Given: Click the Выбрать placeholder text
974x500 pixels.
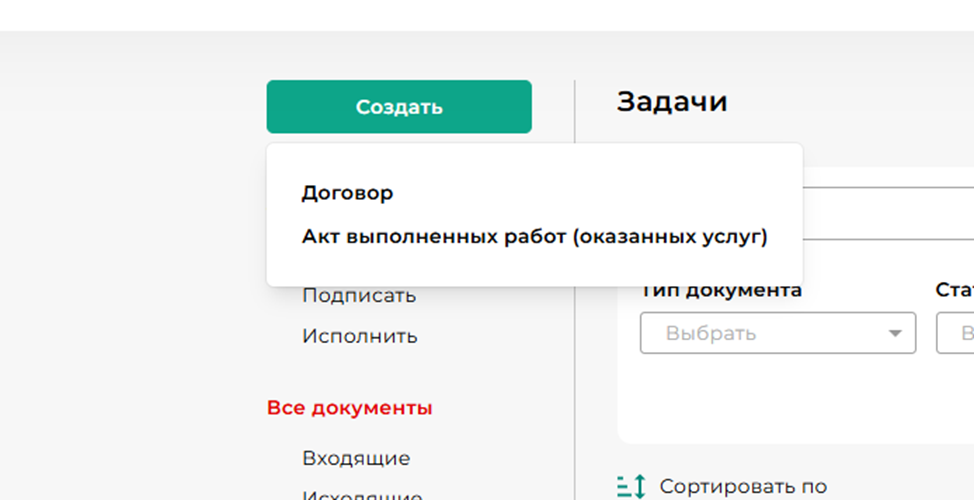Looking at the screenshot, I should (711, 333).
